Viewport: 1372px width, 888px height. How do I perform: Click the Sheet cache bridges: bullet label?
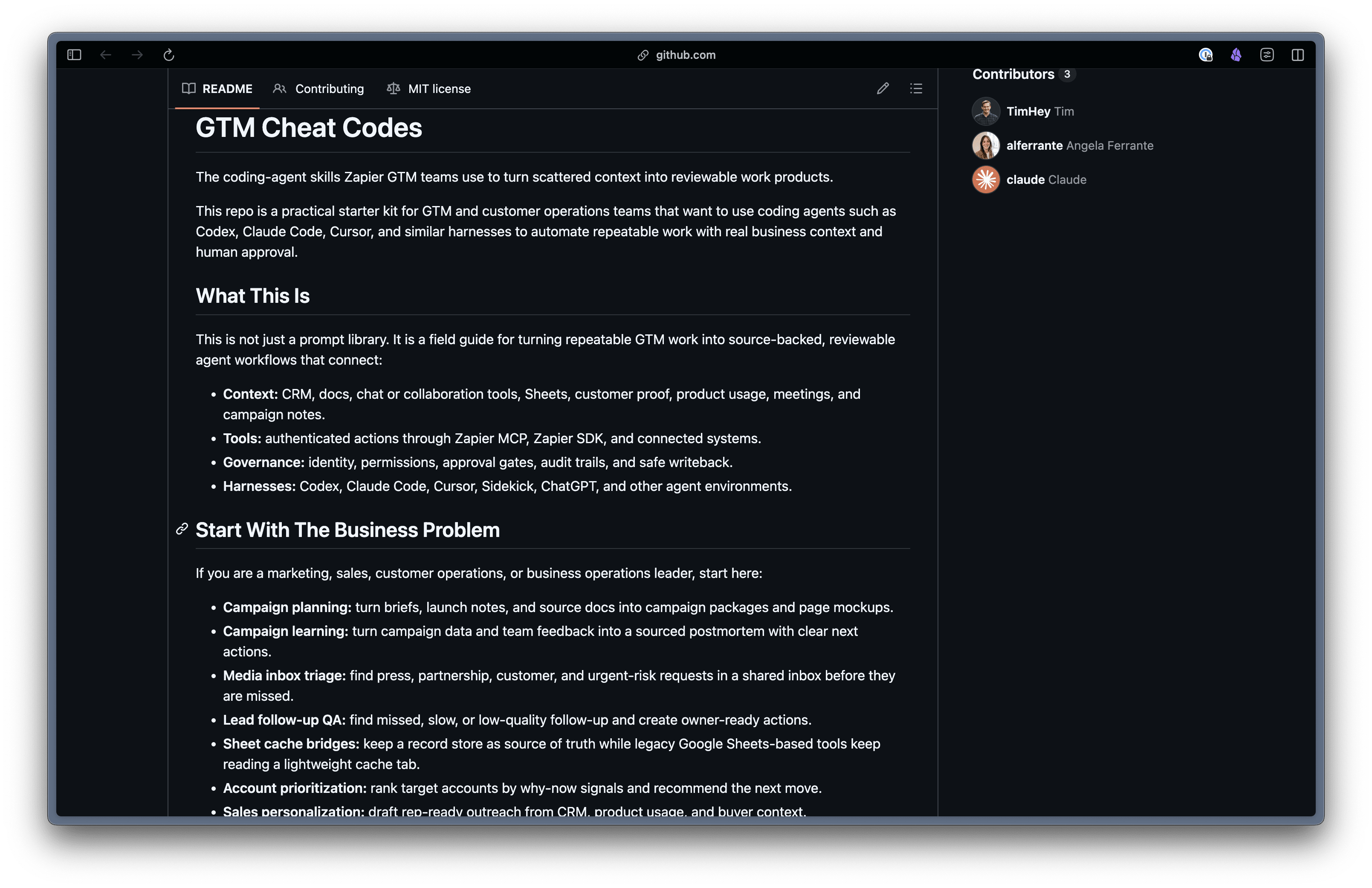(291, 743)
